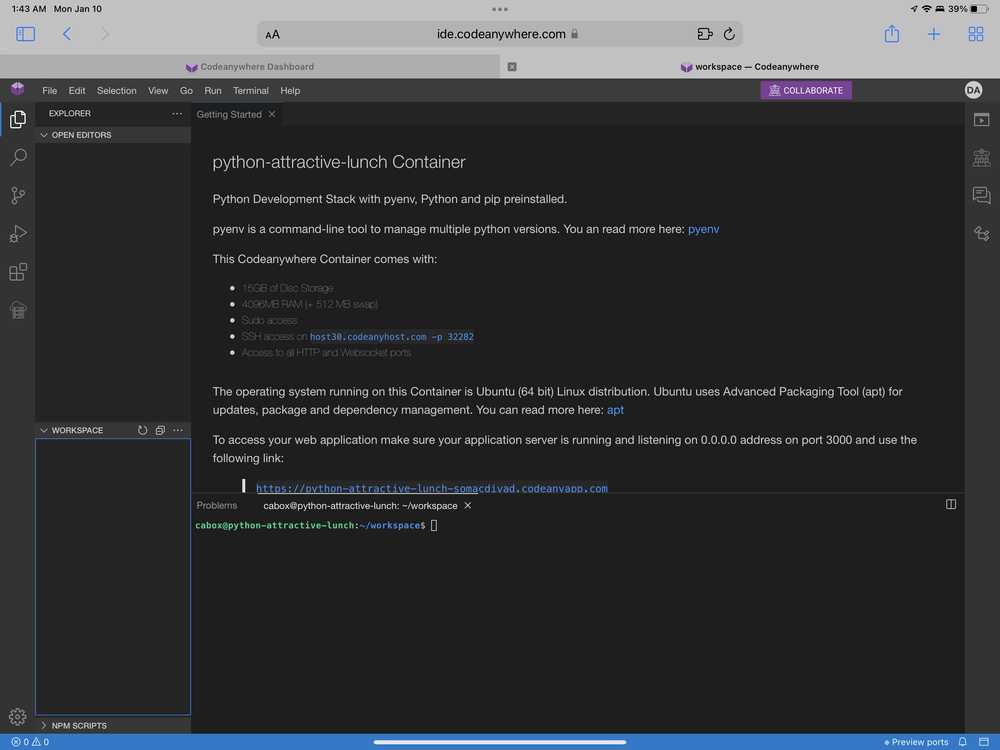The height and width of the screenshot is (750, 1000).
Task: Click the Safari address bar
Action: [500, 34]
